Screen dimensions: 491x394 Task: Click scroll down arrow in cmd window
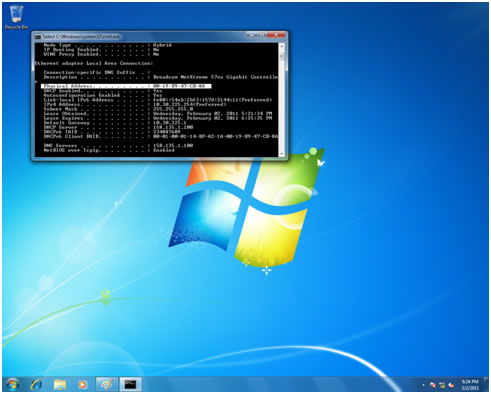282,154
